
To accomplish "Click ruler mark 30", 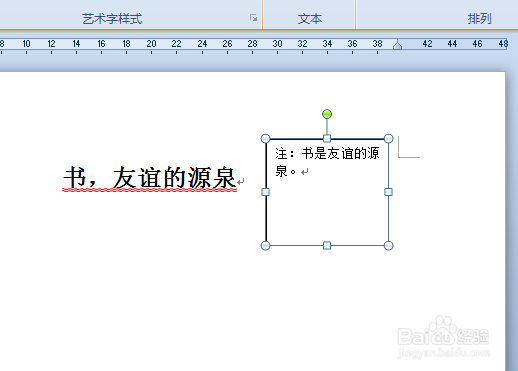I will pyautogui.click(x=277, y=44).
